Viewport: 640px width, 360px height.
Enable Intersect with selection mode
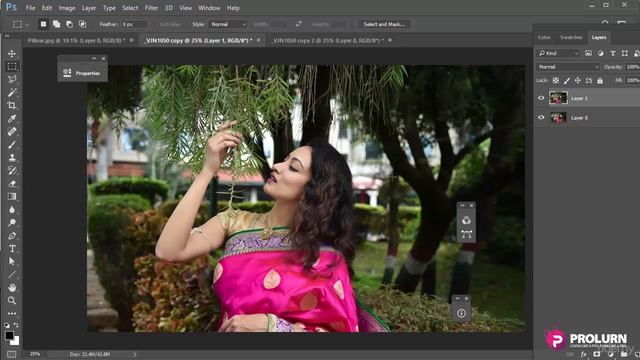(x=82, y=24)
